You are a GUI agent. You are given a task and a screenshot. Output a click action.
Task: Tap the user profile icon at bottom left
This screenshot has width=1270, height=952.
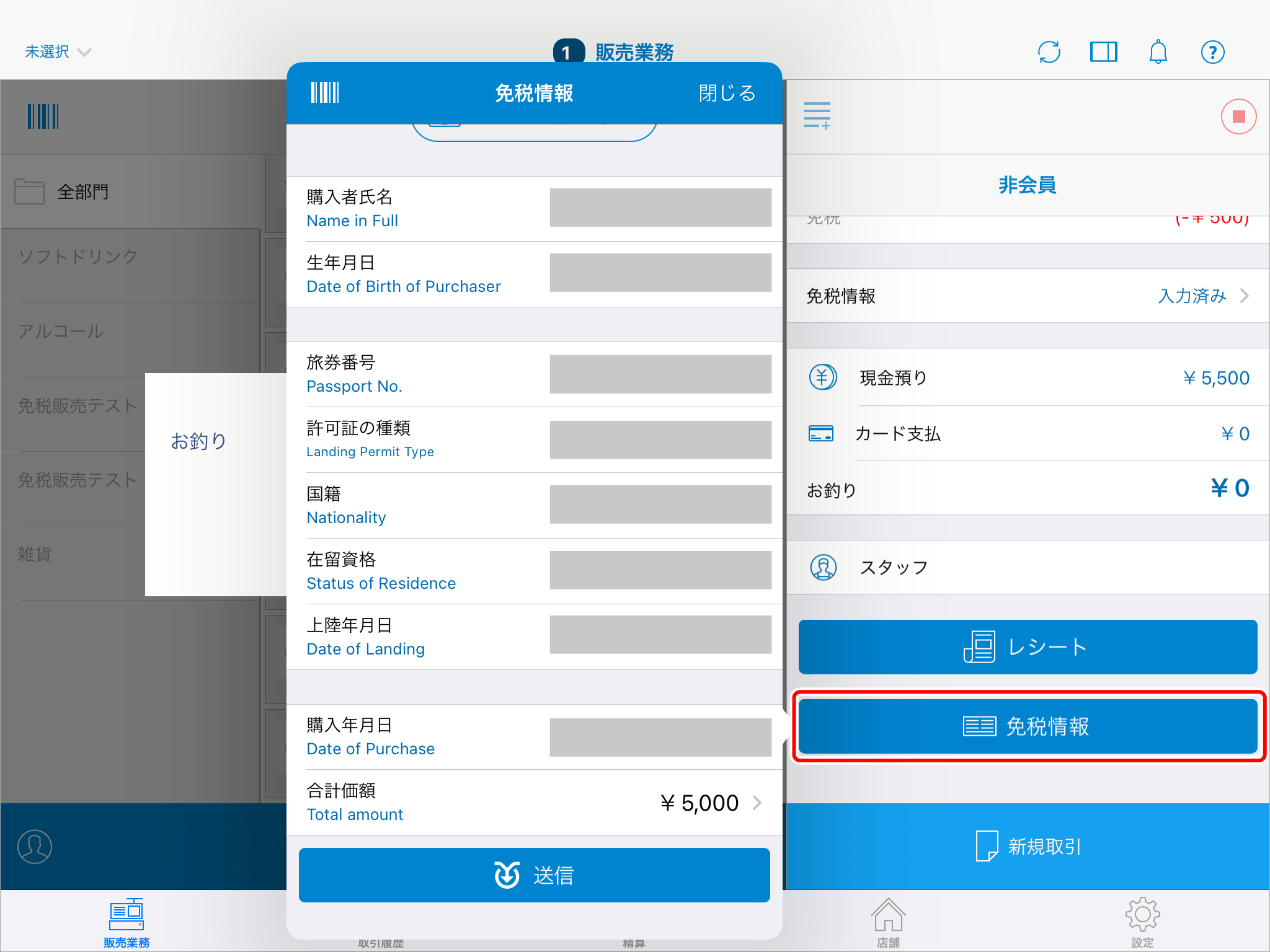click(35, 847)
